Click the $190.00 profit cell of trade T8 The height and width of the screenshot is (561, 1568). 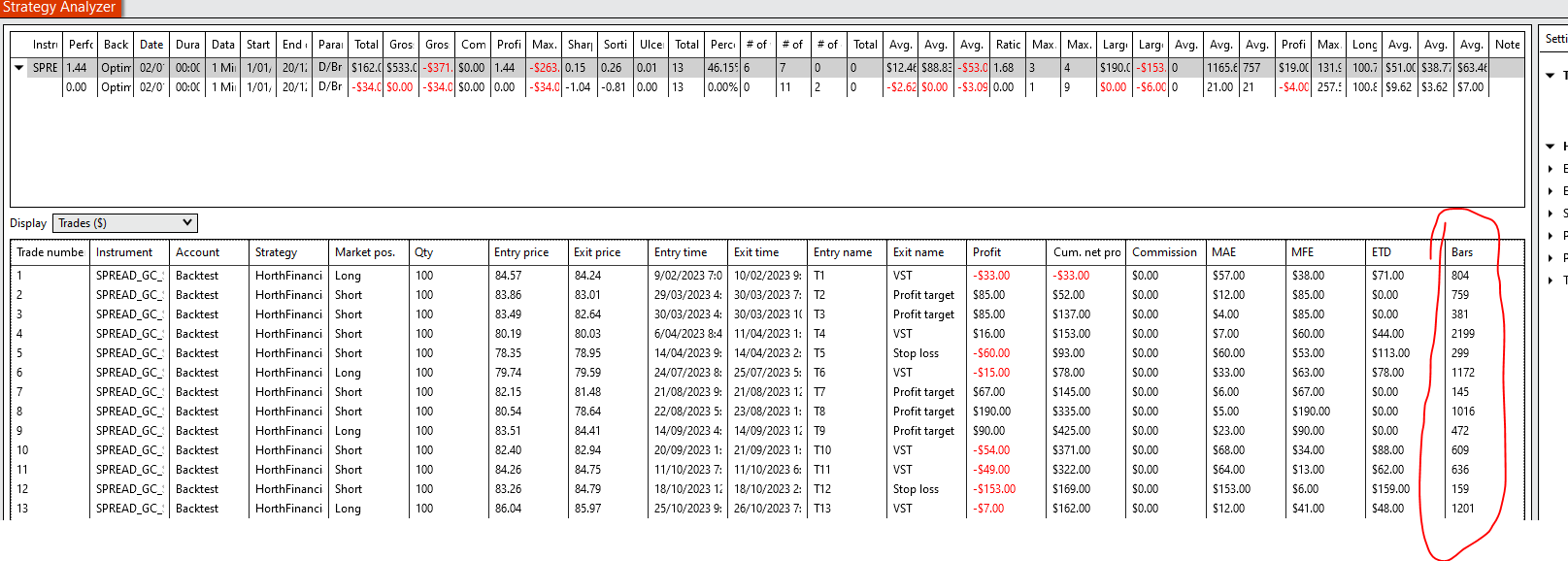point(991,412)
